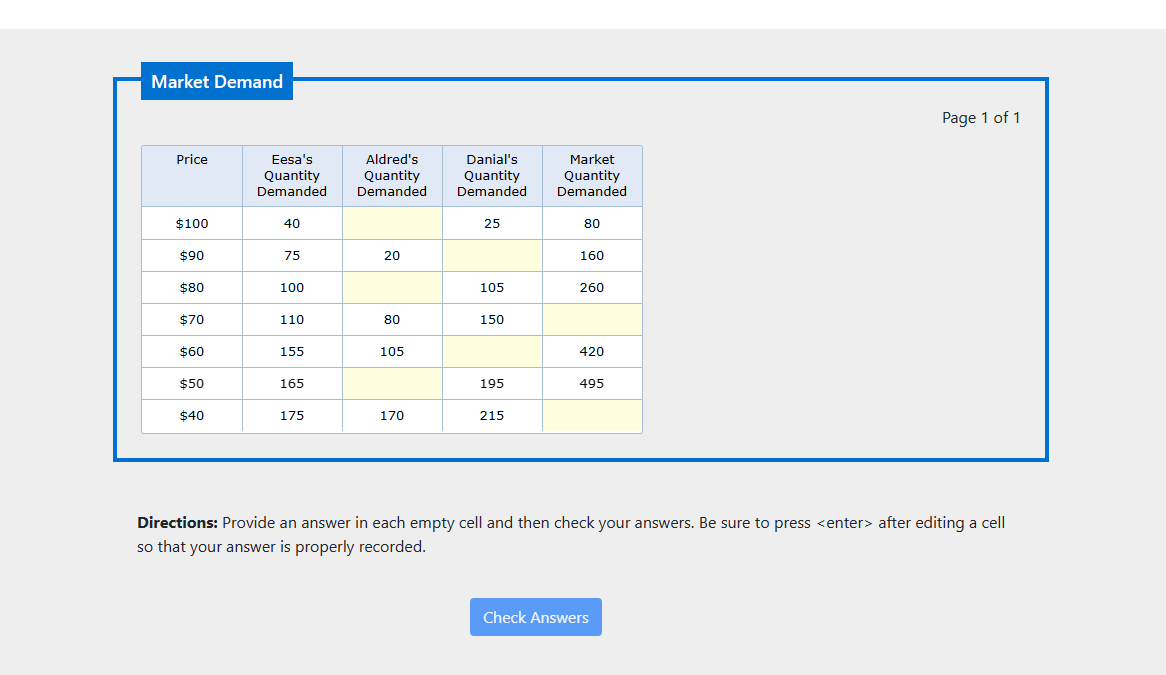
Task: Click the empty Market Quantity cell at $40
Action: click(591, 415)
